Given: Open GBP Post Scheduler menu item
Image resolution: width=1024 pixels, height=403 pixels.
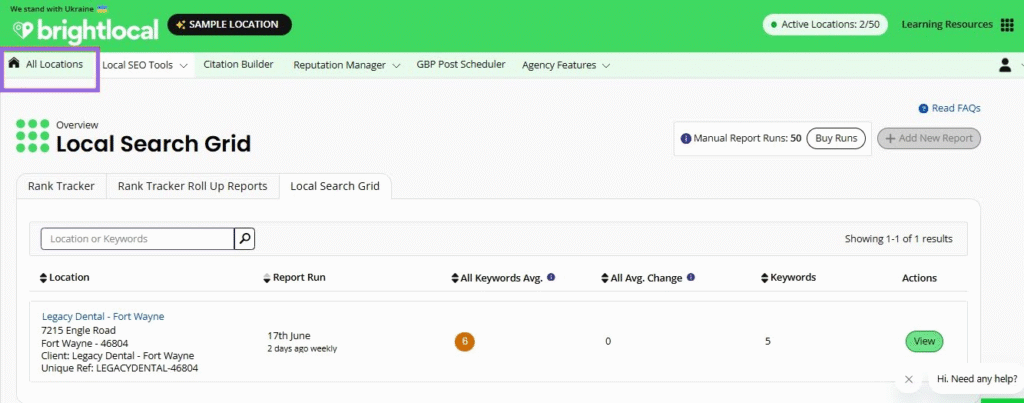Looking at the screenshot, I should pyautogui.click(x=461, y=64).
